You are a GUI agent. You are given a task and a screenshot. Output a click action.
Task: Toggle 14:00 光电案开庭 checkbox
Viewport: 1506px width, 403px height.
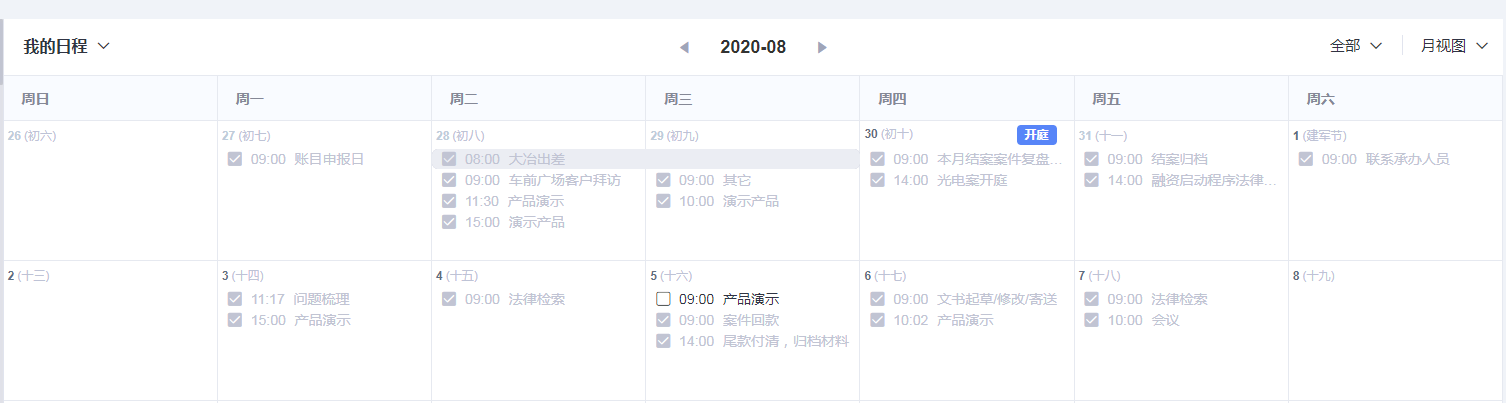pos(877,180)
